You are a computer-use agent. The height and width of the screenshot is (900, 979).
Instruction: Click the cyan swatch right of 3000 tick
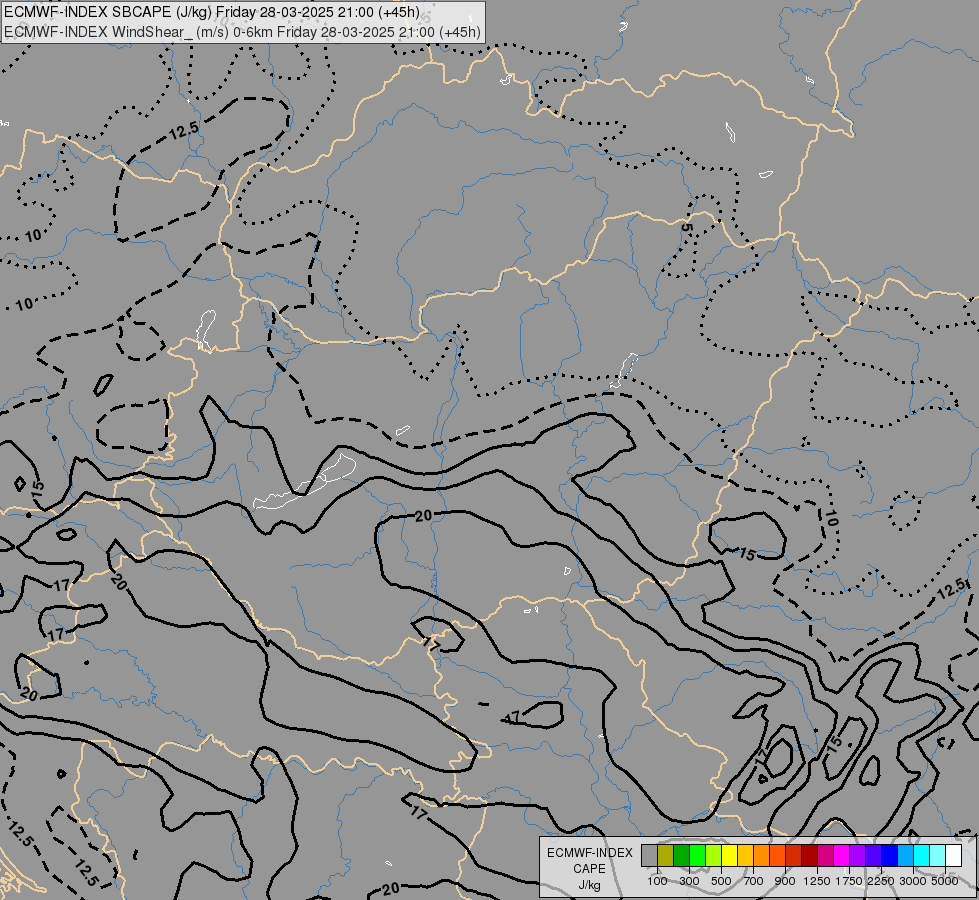point(922,856)
